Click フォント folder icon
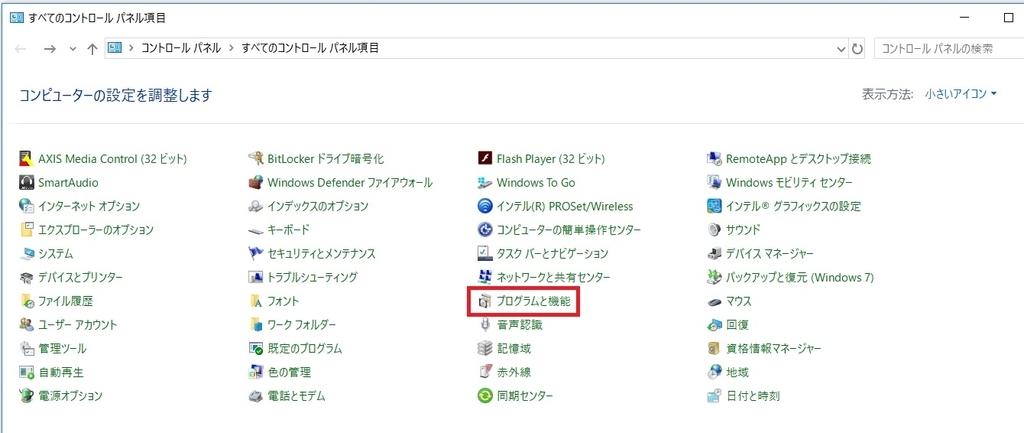 tap(255, 301)
